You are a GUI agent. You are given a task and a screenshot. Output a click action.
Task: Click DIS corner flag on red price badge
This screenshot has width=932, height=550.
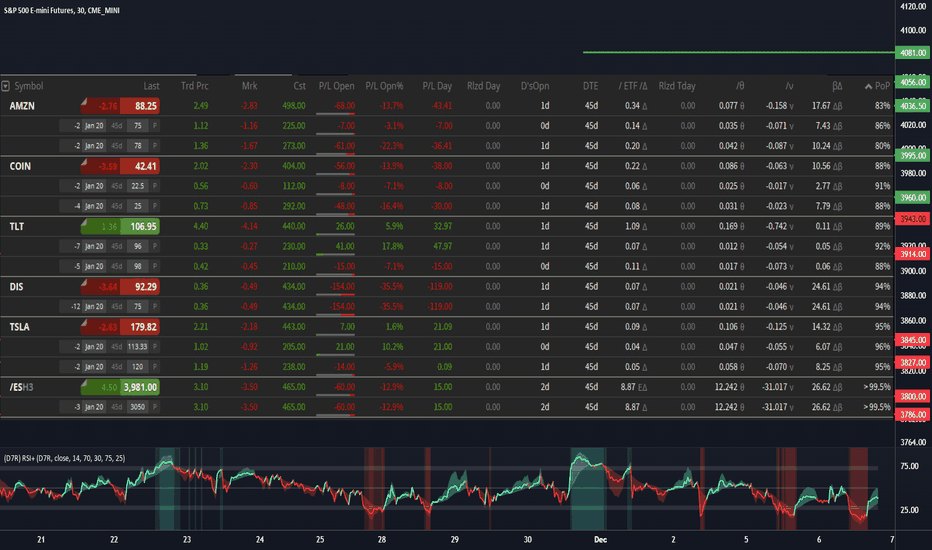(x=84, y=282)
